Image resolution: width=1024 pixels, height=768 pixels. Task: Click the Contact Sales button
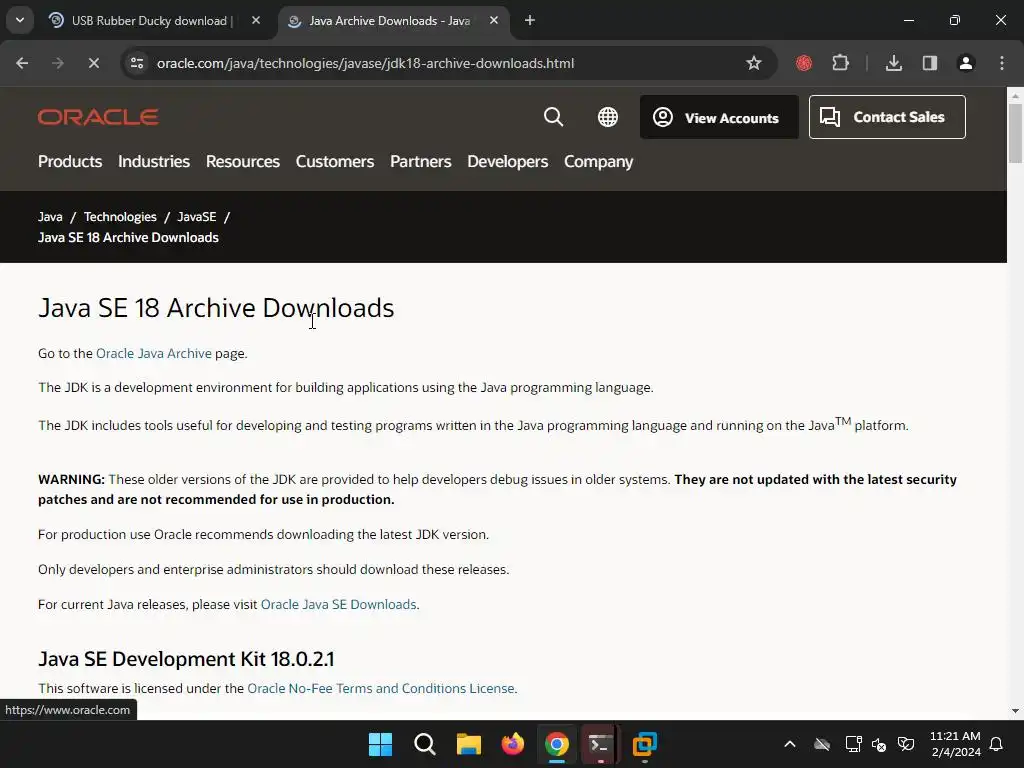coord(887,117)
